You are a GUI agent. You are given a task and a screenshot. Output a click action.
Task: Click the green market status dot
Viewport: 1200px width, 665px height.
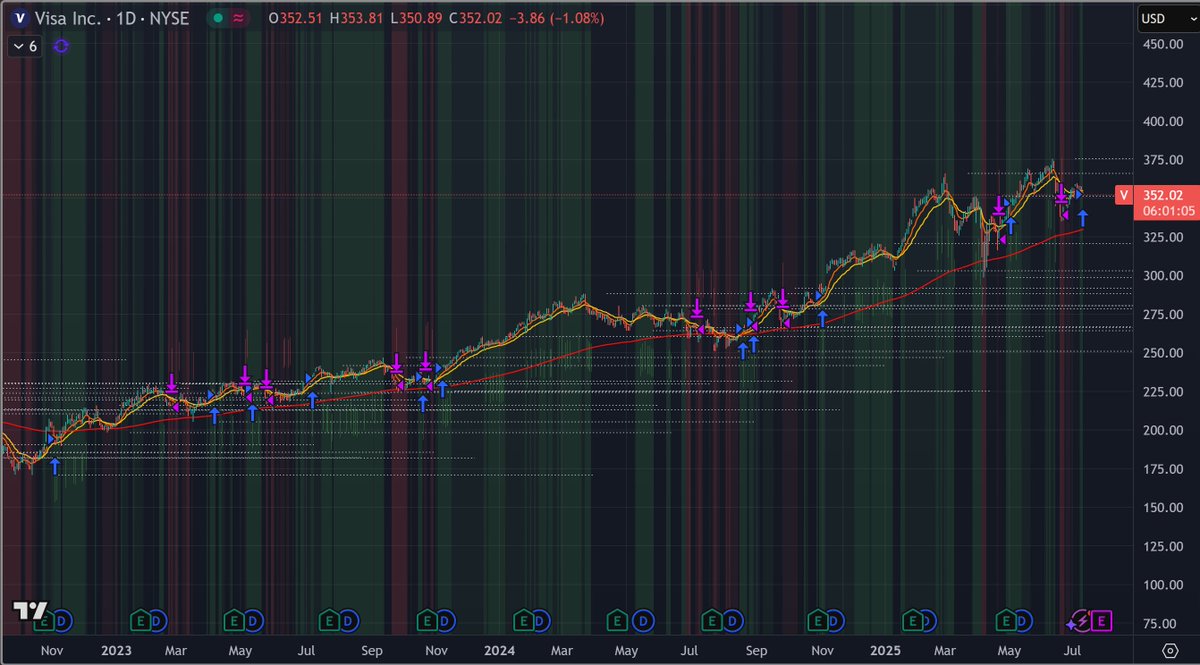(x=216, y=19)
